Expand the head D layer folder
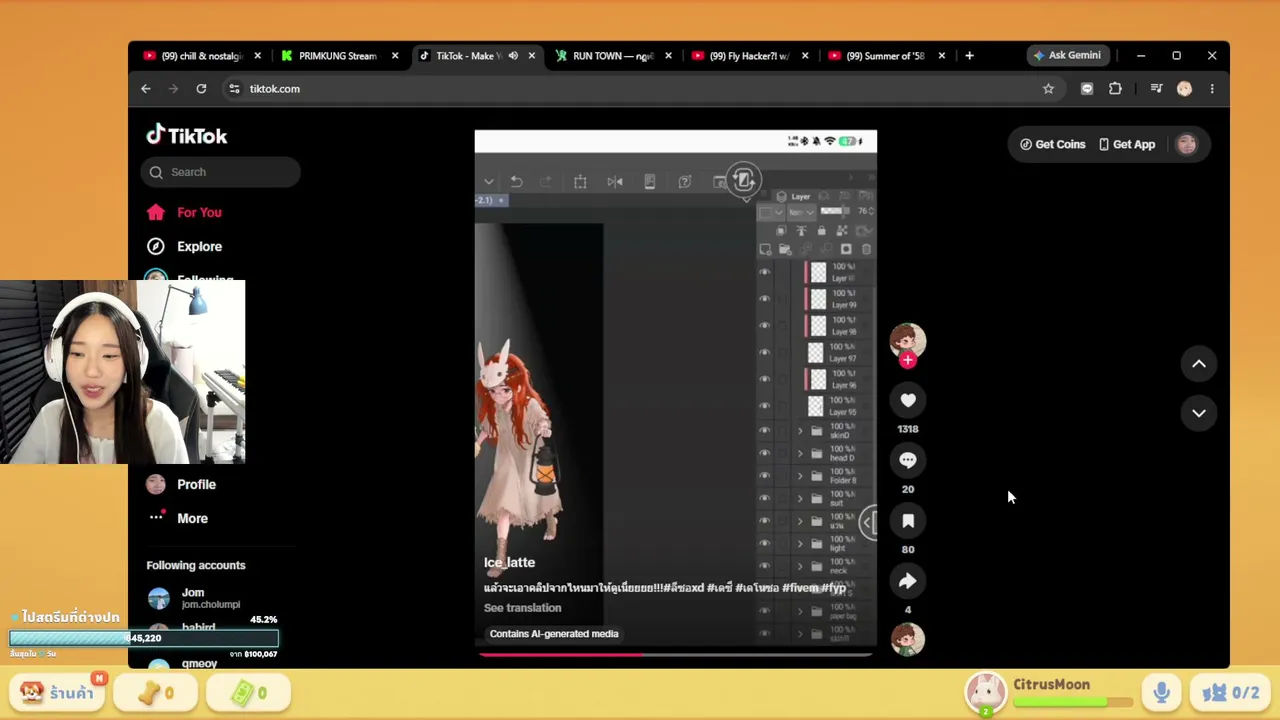This screenshot has width=1280, height=720. coord(800,454)
